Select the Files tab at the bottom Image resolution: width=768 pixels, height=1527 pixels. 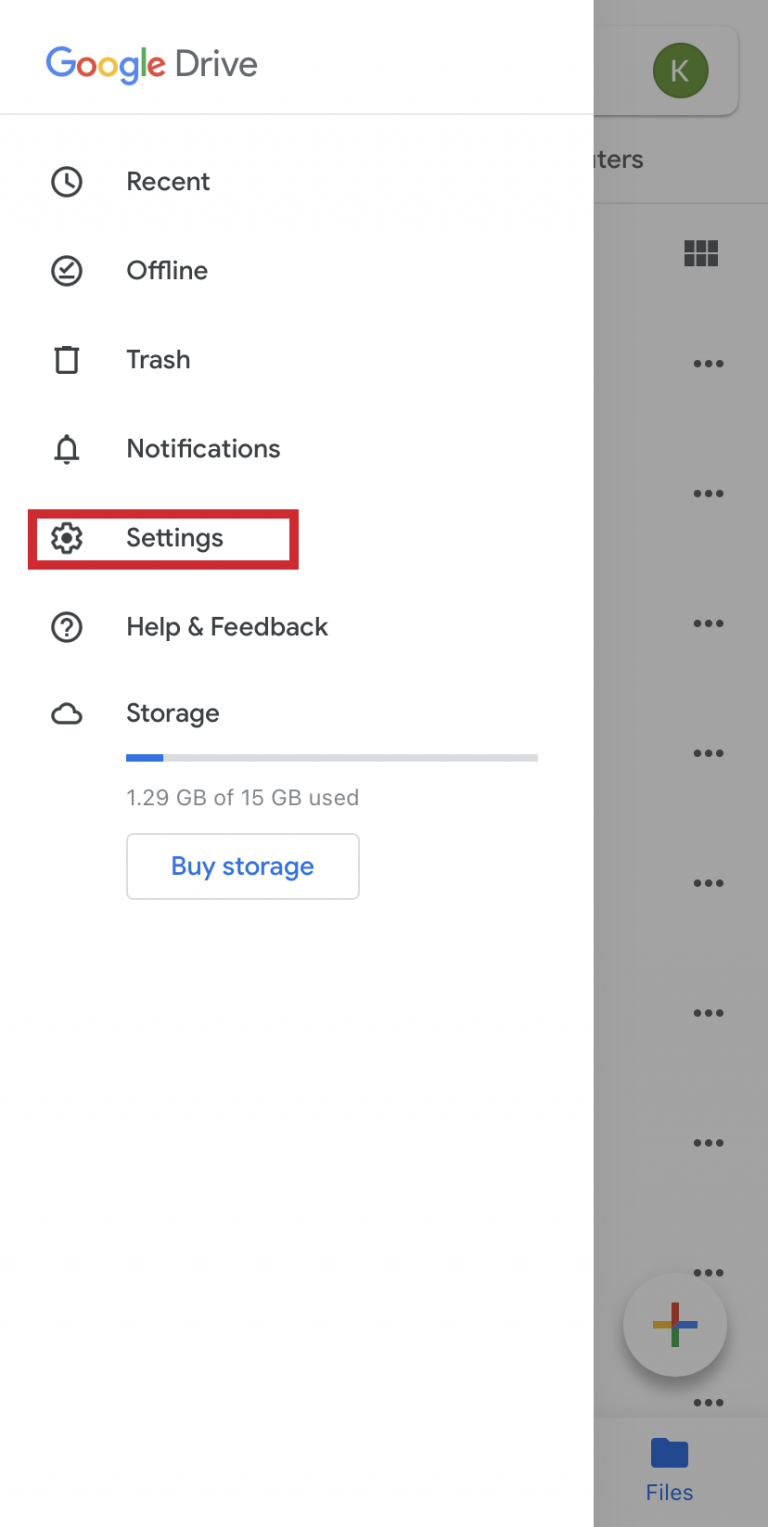[x=668, y=1470]
